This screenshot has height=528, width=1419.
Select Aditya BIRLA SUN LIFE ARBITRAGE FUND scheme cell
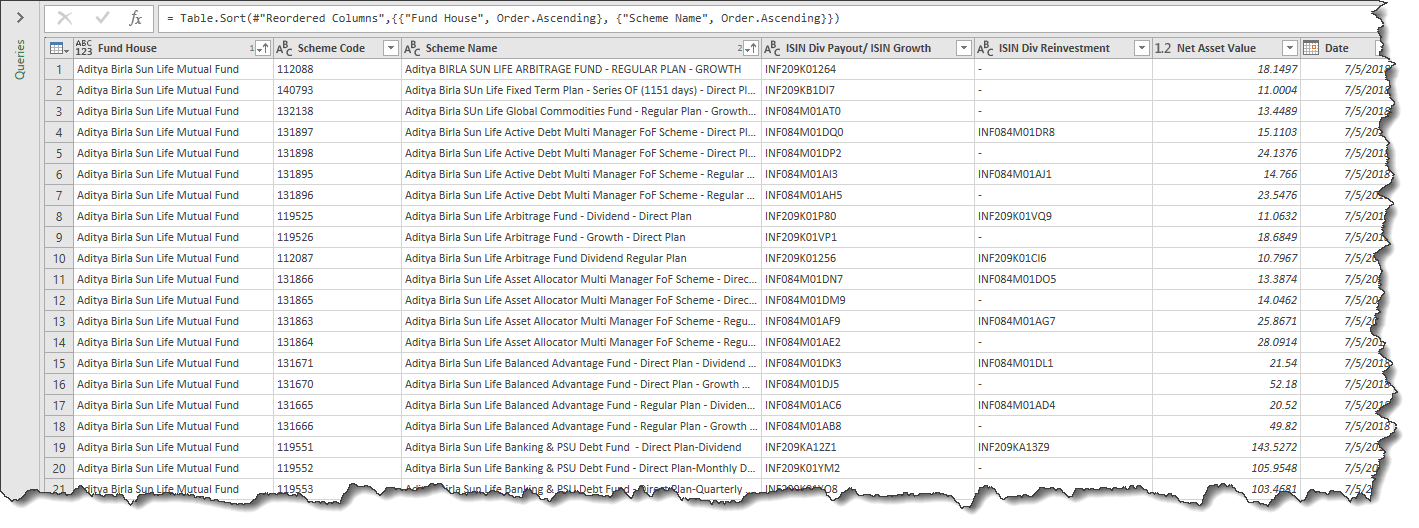pyautogui.click(x=581, y=69)
